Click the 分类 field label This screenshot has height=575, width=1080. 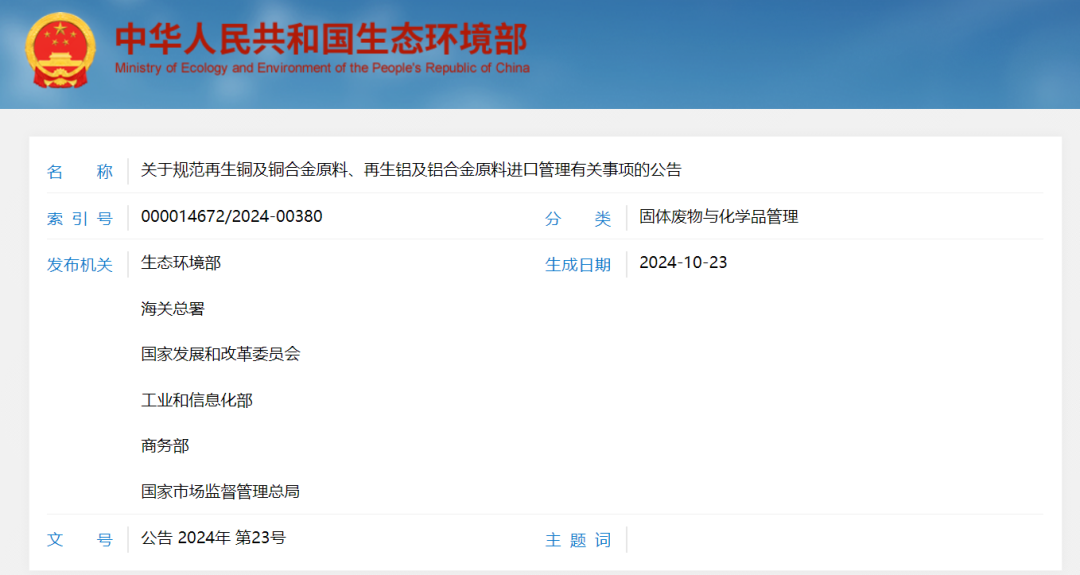578,218
